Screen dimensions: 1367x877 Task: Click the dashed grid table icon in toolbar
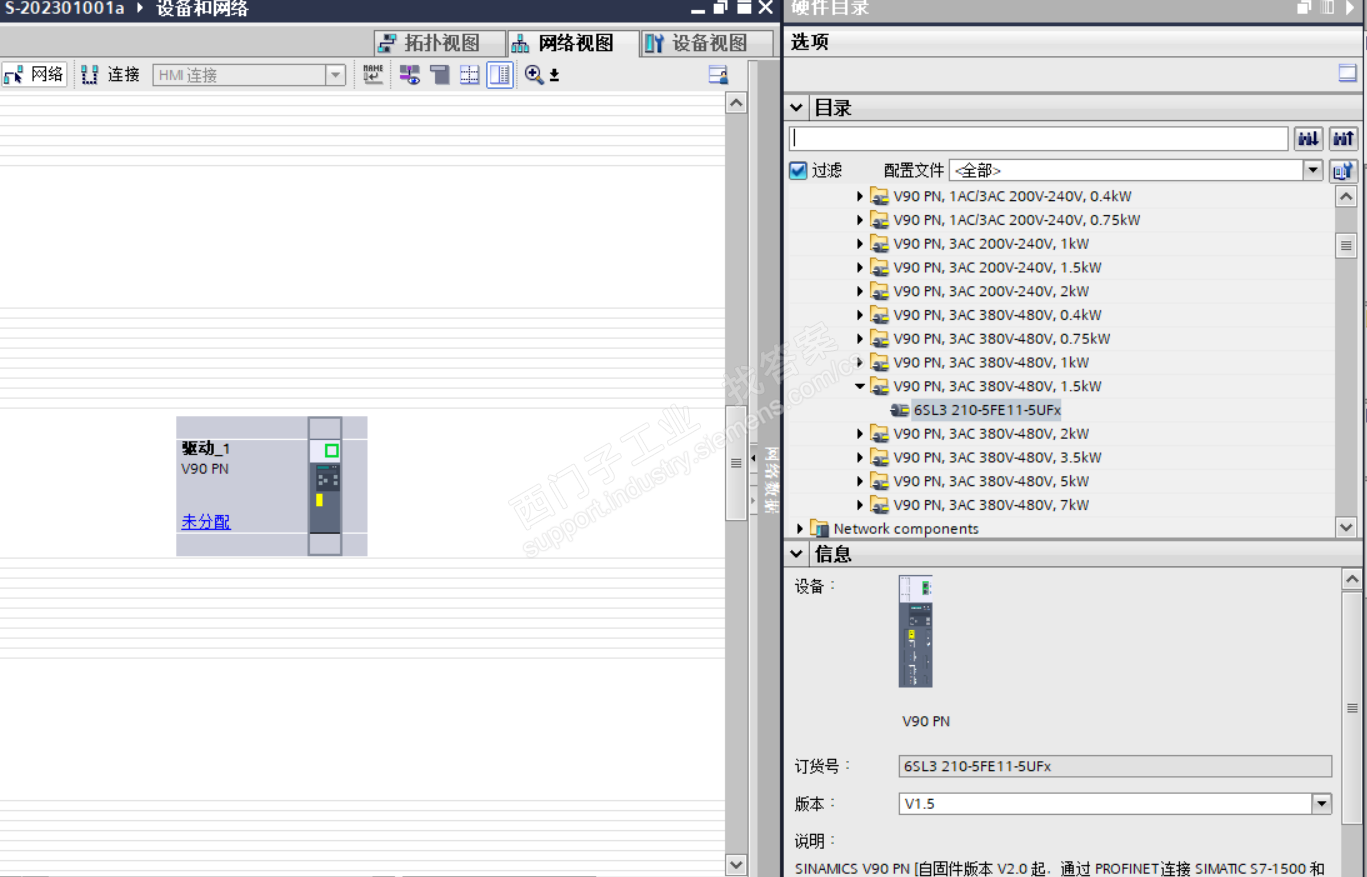pyautogui.click(x=470, y=75)
